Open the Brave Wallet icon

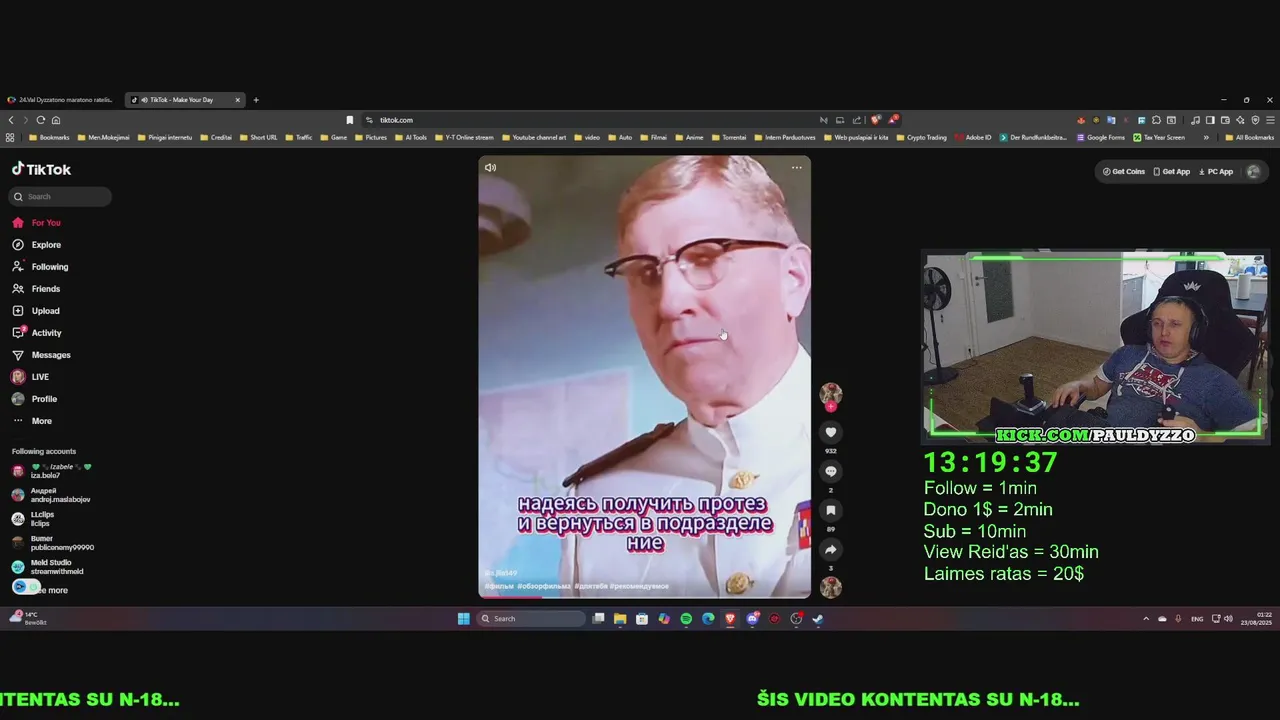pos(1225,120)
